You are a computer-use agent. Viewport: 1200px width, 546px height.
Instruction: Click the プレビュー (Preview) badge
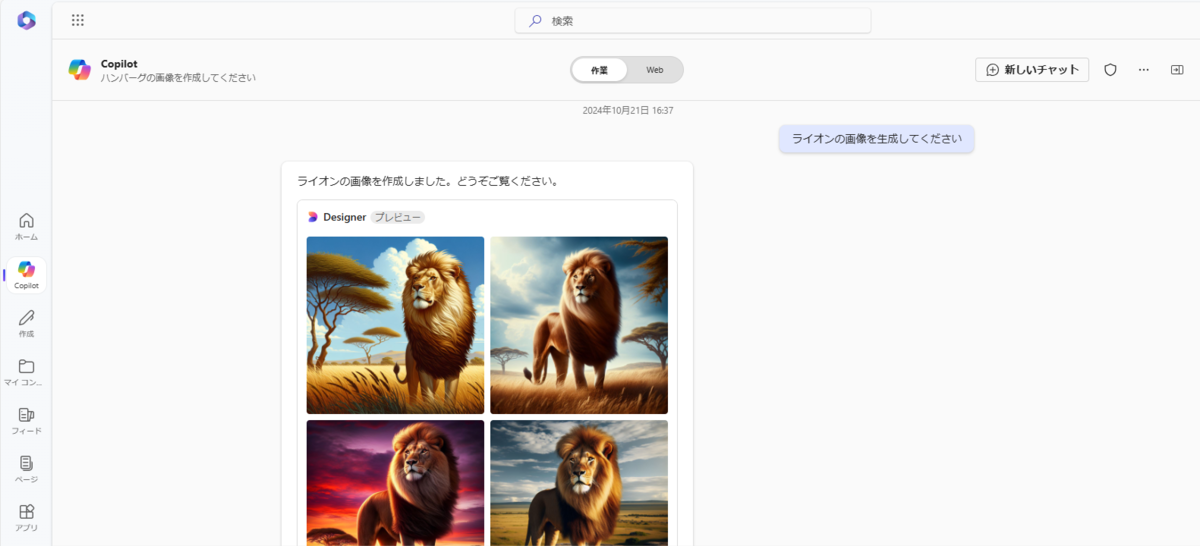(398, 217)
